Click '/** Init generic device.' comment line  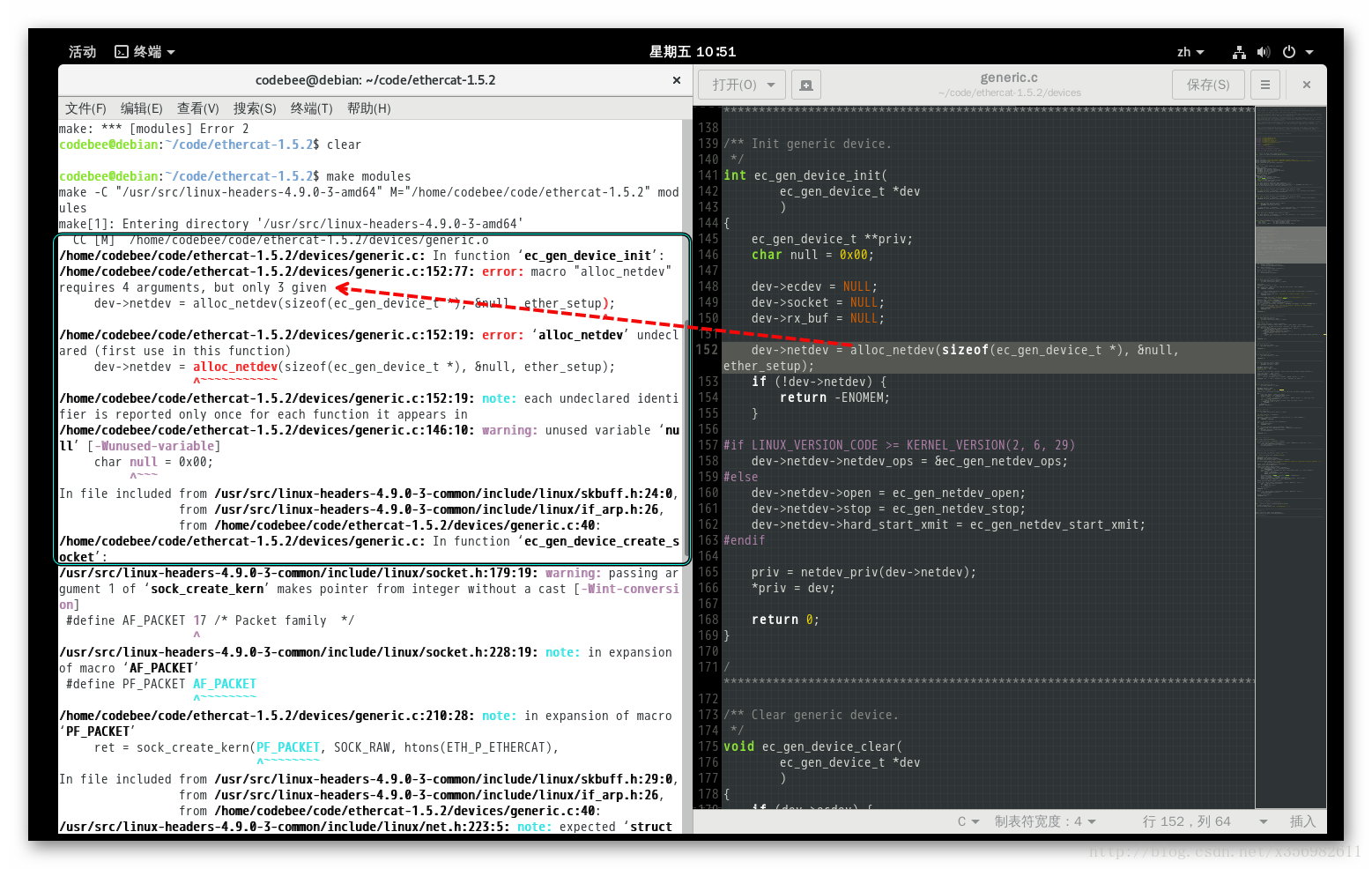point(807,144)
